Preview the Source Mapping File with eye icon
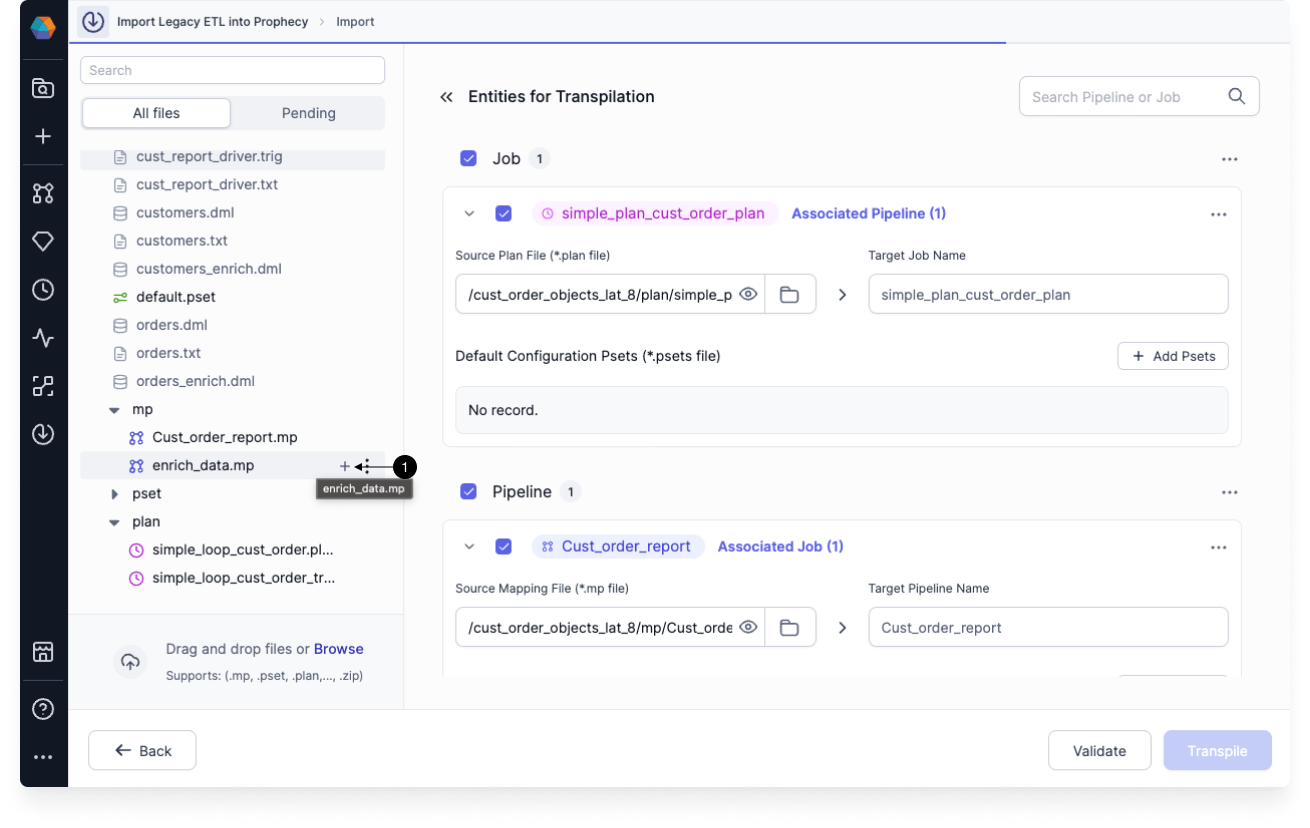The height and width of the screenshot is (828, 1310). pyautogui.click(x=748, y=627)
